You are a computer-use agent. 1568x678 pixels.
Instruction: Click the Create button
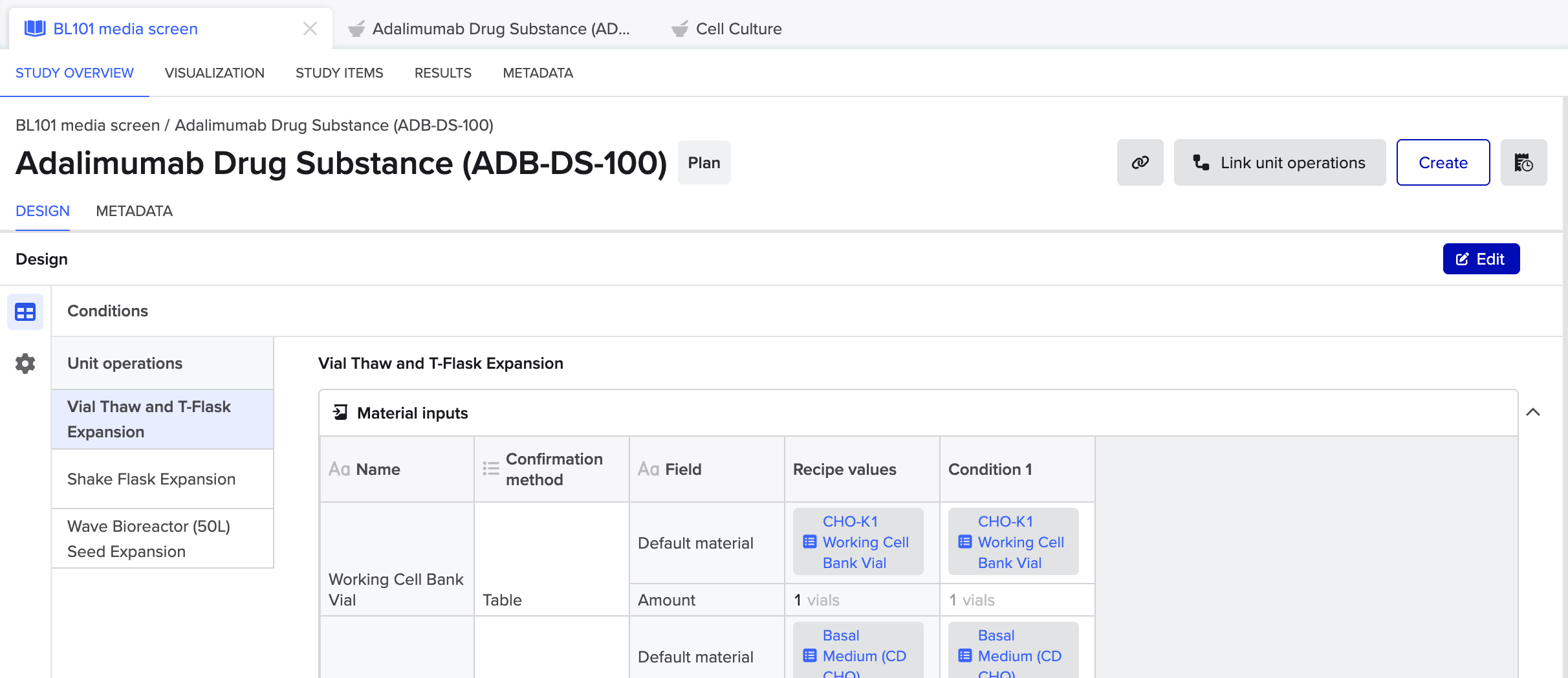click(x=1443, y=162)
